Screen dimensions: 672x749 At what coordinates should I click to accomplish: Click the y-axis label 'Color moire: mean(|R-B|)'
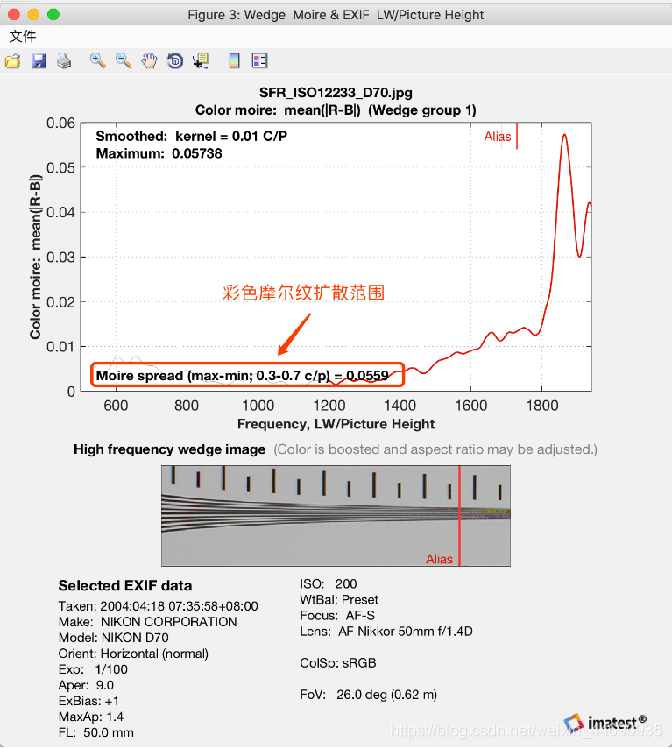pos(35,257)
